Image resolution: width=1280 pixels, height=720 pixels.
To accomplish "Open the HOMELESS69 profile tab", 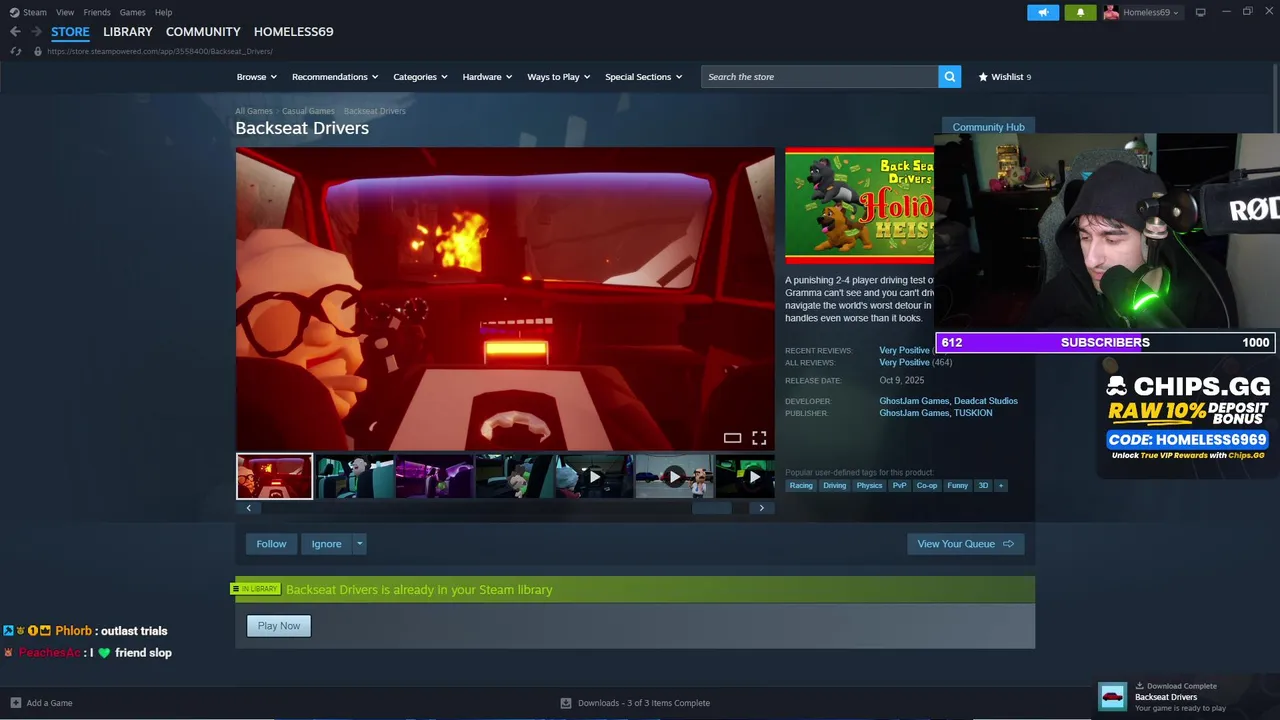I will tap(293, 32).
